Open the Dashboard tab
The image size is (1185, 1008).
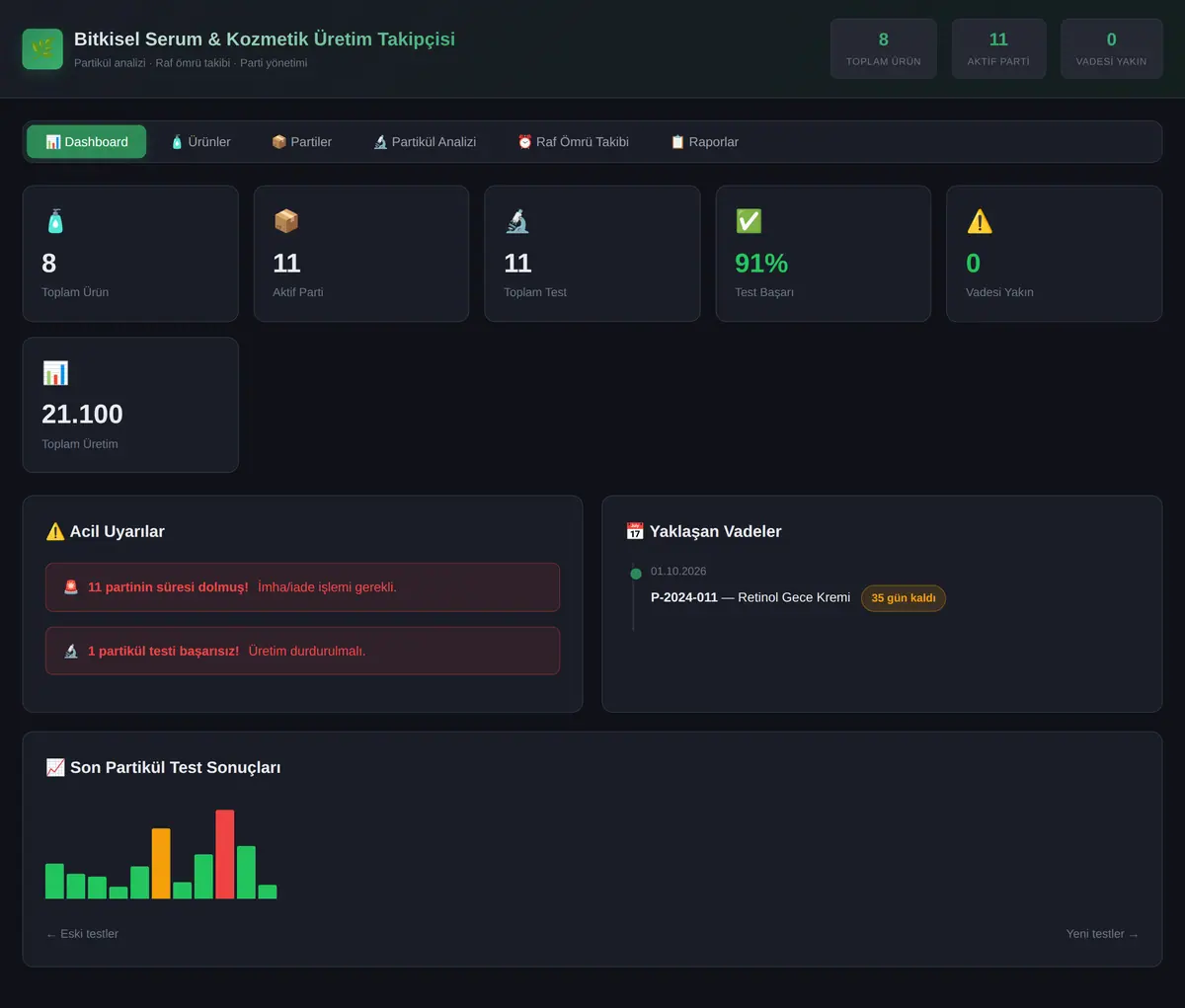[x=87, y=142]
